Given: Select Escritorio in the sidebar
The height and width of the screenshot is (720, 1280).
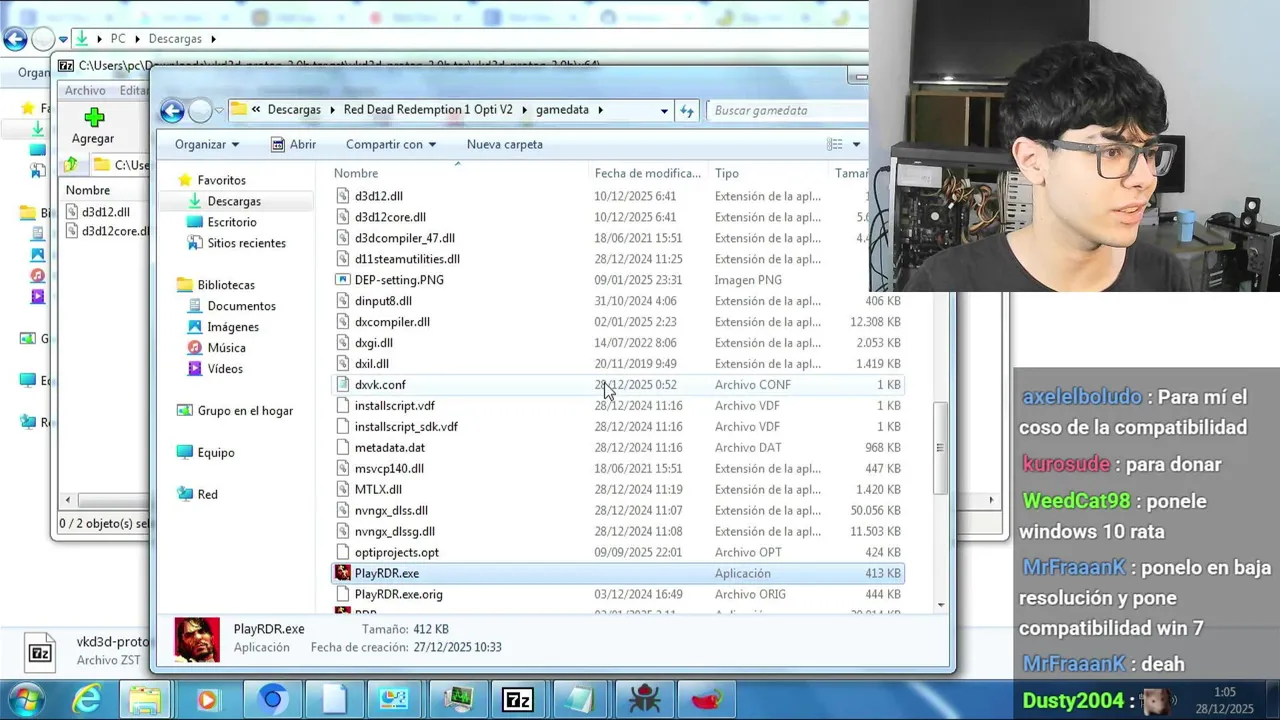Looking at the screenshot, I should 232,222.
